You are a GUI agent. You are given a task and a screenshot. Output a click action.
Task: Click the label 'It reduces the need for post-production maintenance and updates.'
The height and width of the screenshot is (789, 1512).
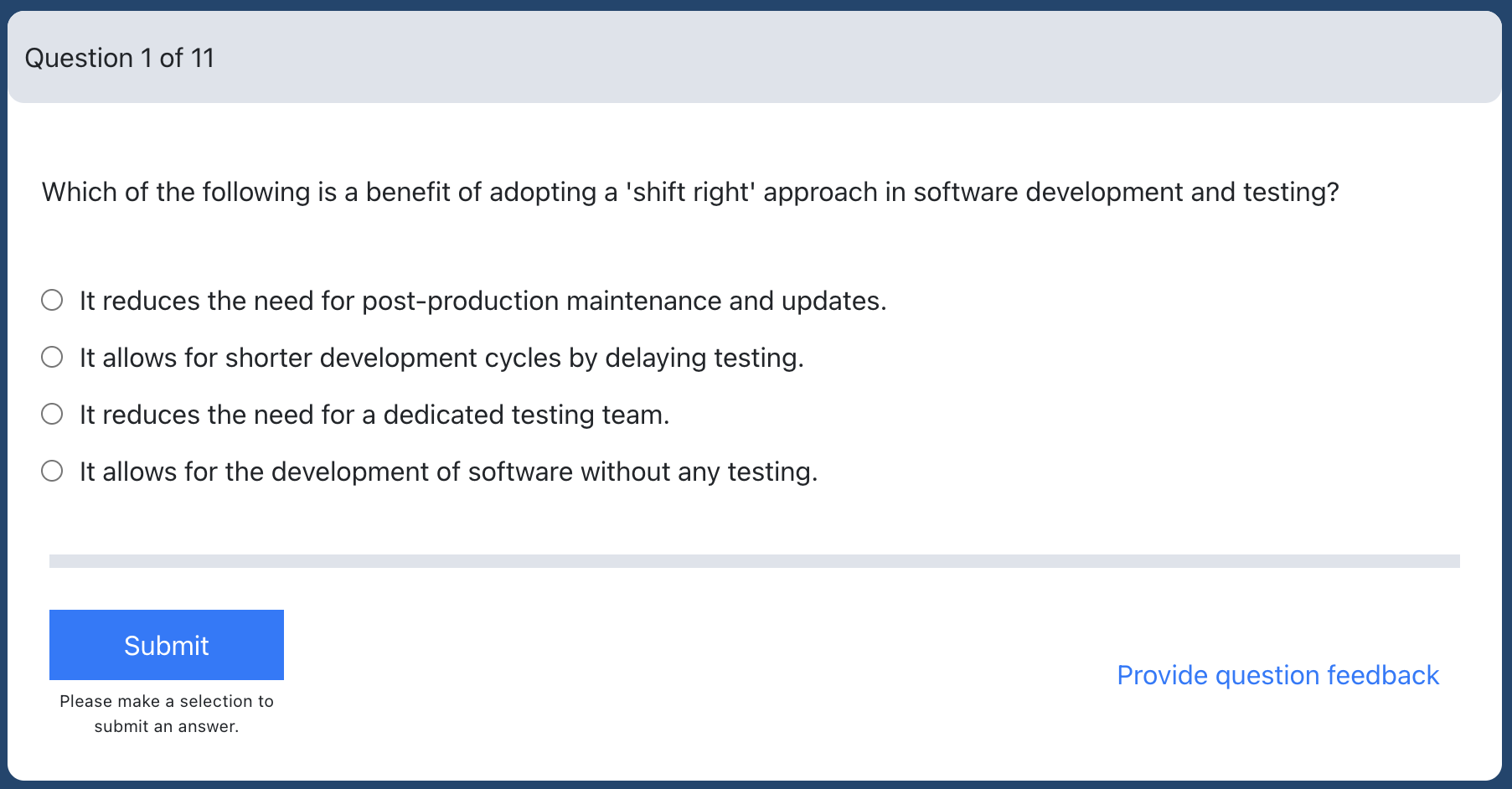(483, 301)
